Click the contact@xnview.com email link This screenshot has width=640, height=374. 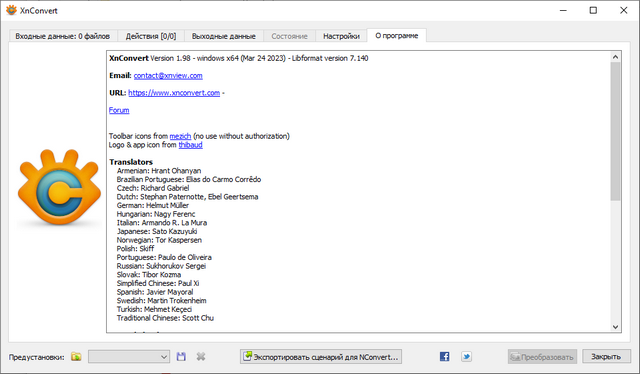click(168, 76)
